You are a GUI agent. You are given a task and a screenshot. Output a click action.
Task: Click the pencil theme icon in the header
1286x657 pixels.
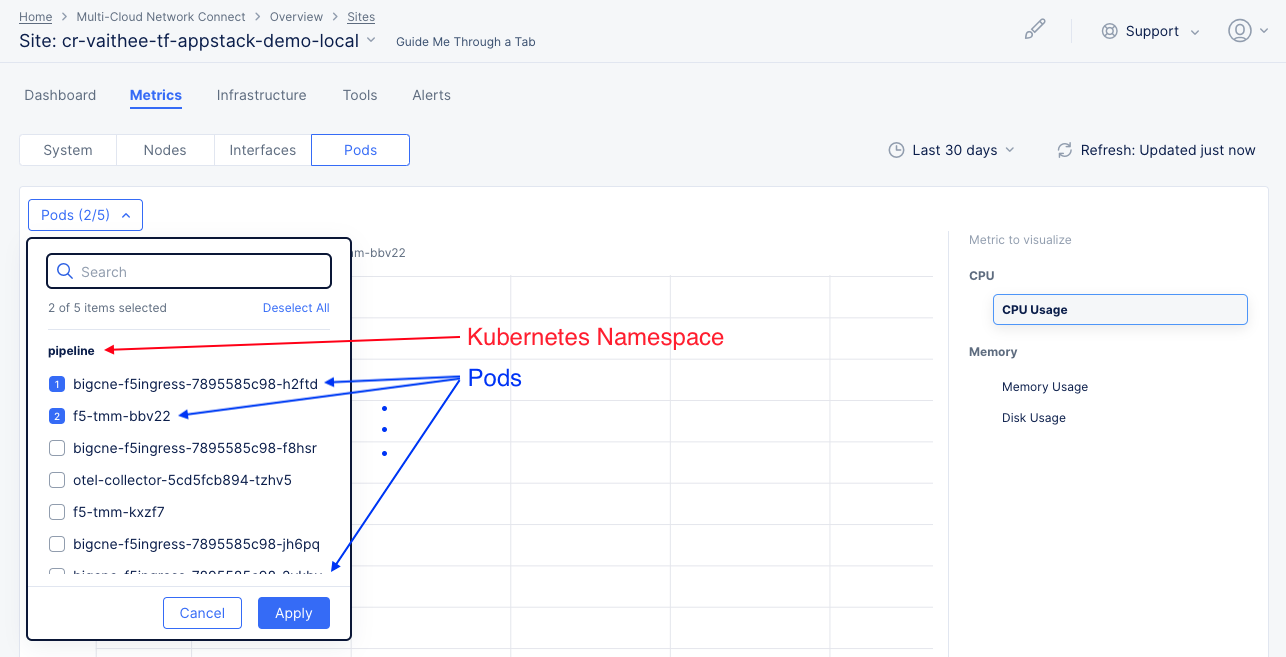click(1035, 29)
